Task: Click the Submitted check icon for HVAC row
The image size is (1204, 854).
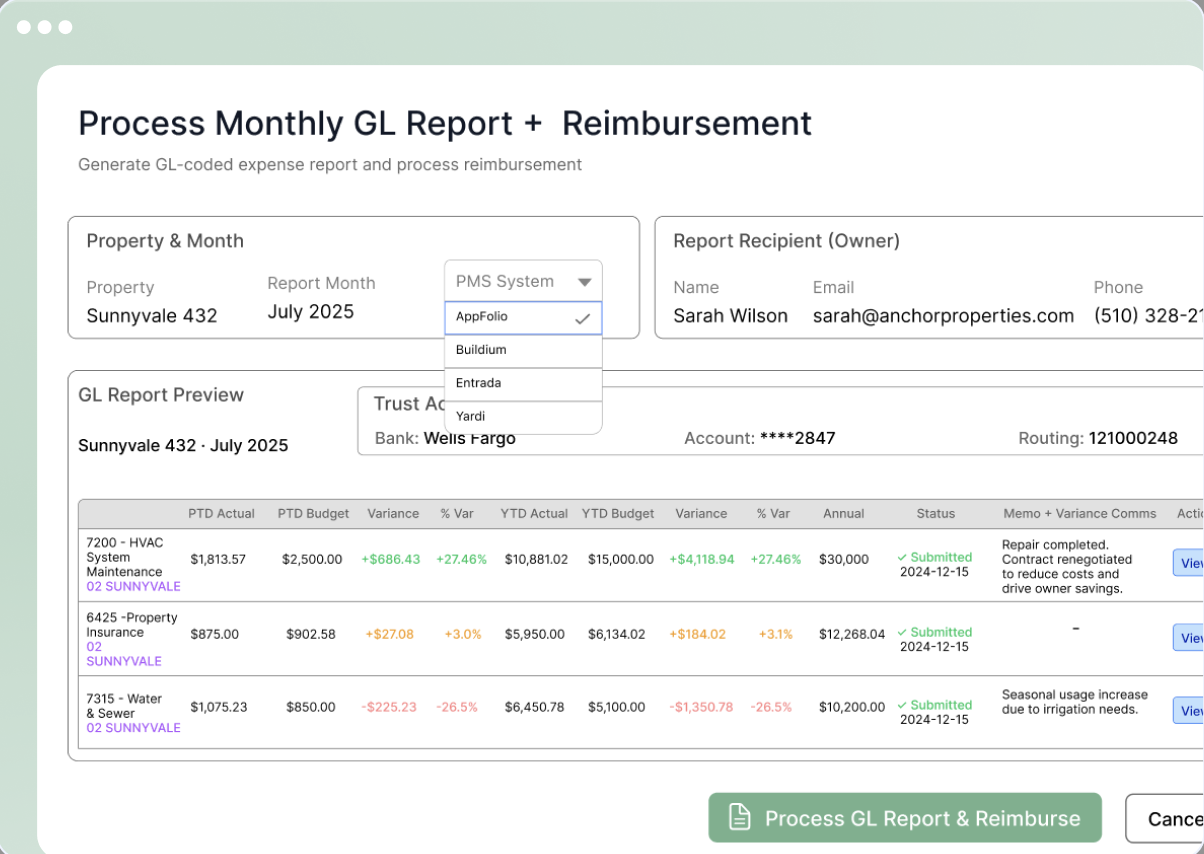Action: tap(902, 557)
